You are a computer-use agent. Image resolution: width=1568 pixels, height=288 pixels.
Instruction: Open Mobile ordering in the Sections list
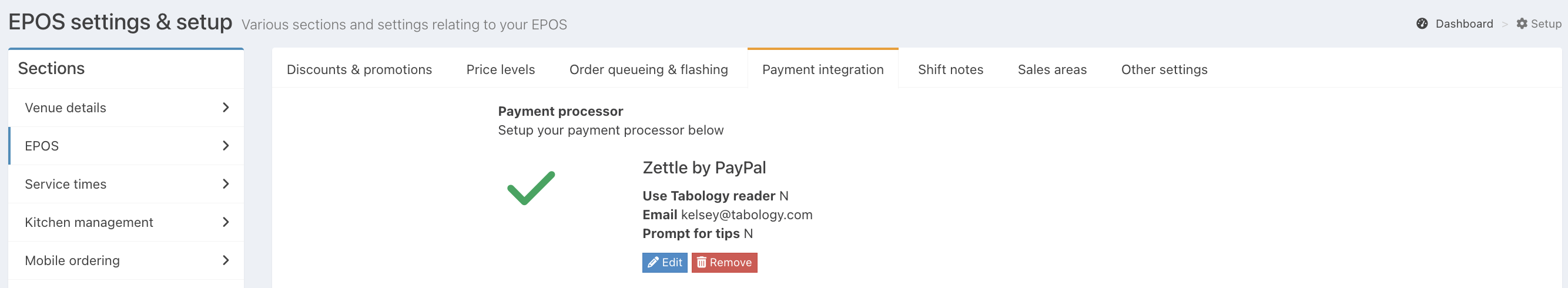[126, 260]
